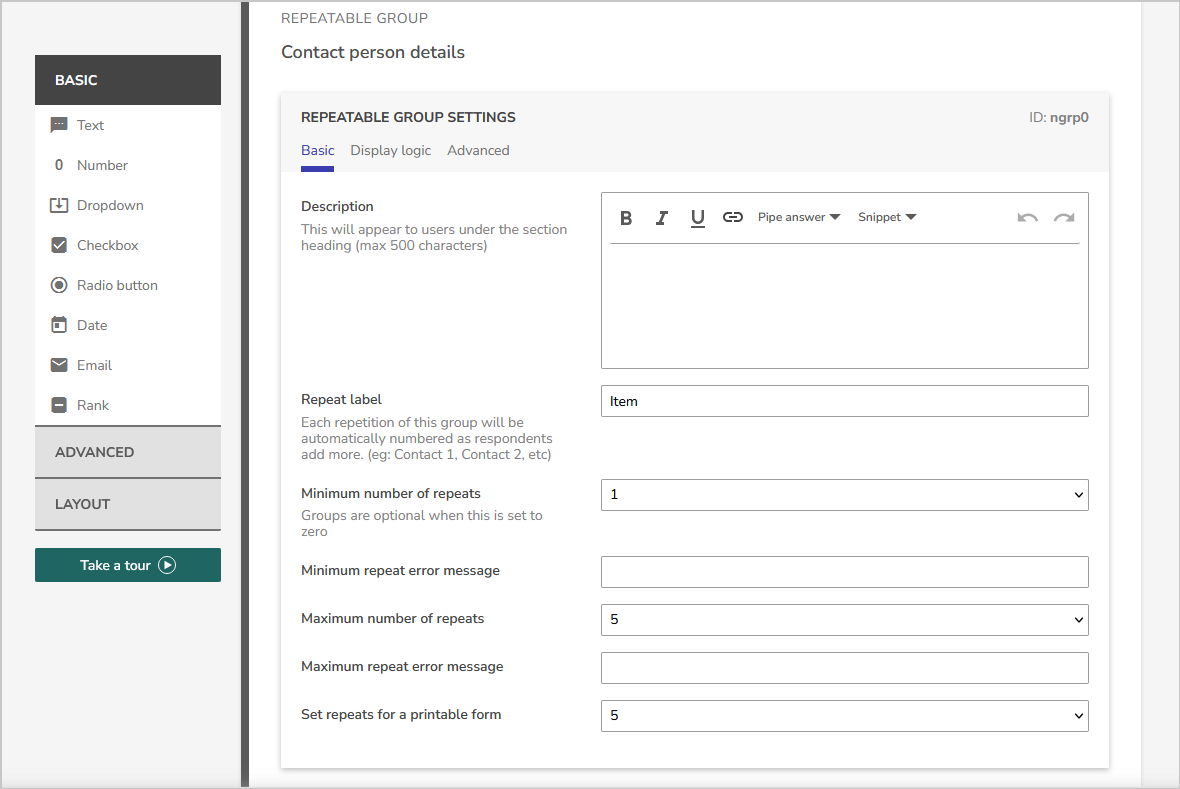Apply italic formatting in Description editor

coord(661,218)
